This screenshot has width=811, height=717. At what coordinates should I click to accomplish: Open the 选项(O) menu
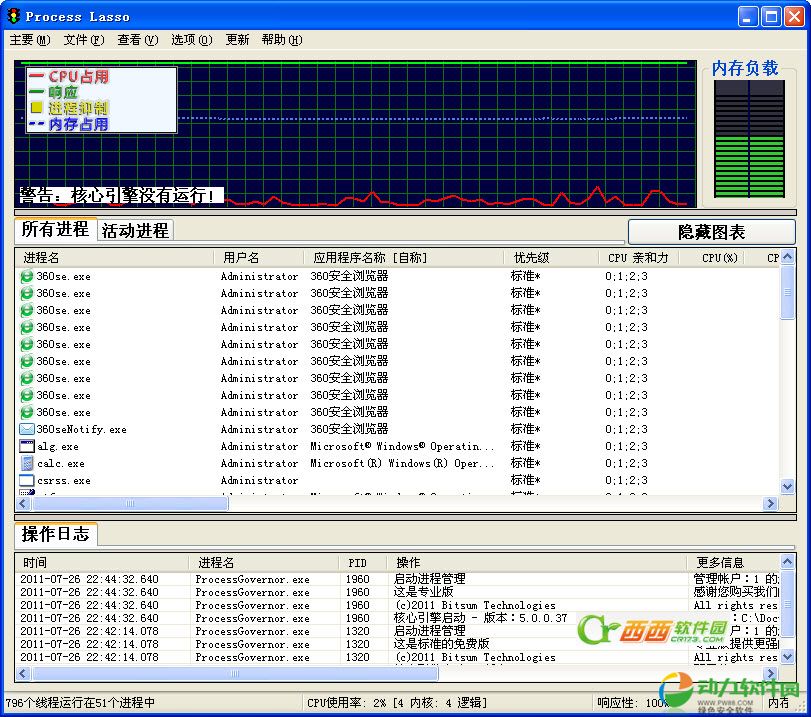(x=191, y=40)
